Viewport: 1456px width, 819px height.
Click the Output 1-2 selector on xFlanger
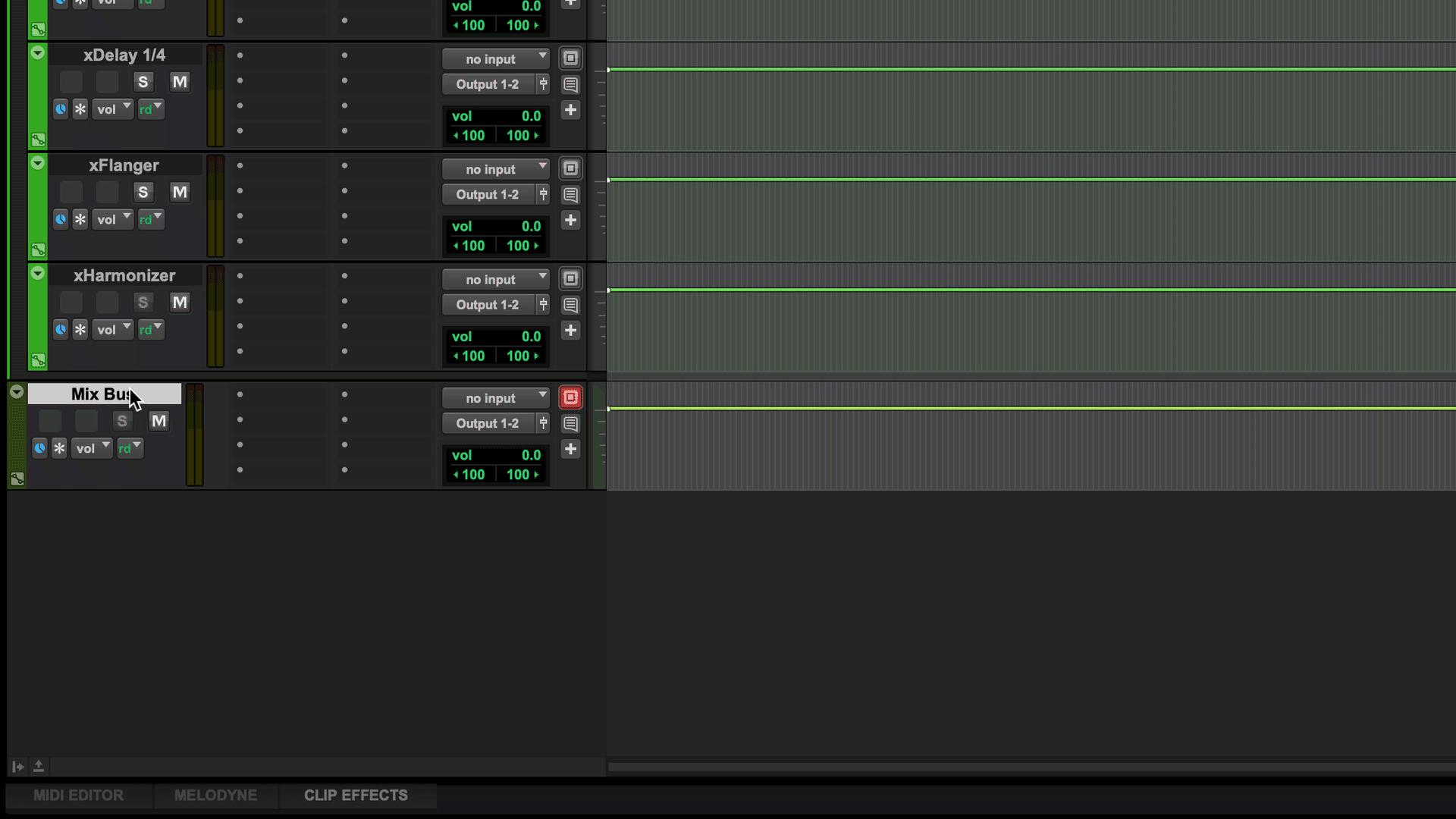point(488,195)
